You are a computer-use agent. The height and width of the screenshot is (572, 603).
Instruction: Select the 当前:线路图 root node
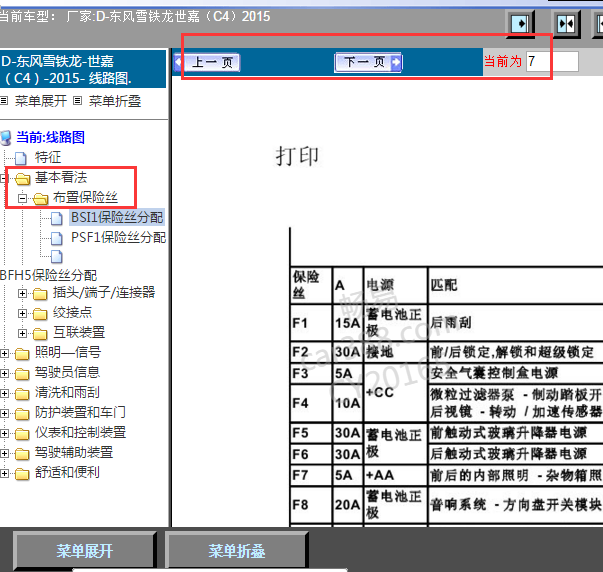tap(50, 137)
